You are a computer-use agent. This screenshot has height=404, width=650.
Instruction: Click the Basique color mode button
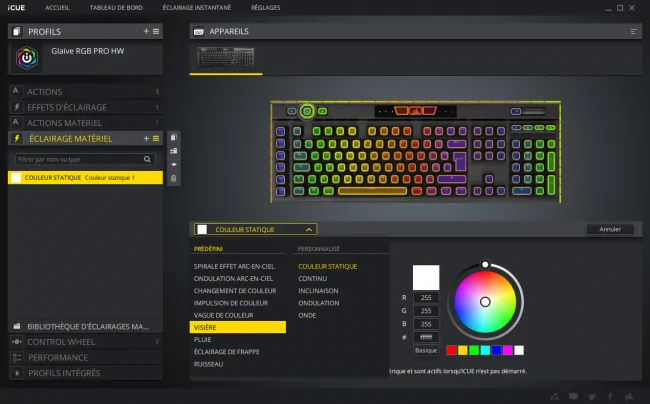426,351
